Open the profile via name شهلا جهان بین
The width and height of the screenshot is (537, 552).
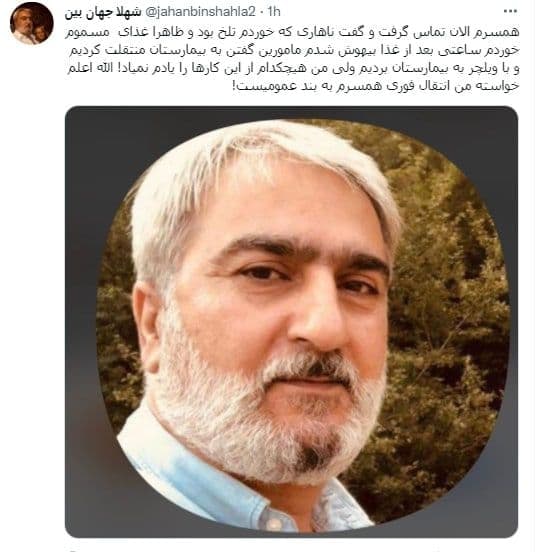click(103, 12)
